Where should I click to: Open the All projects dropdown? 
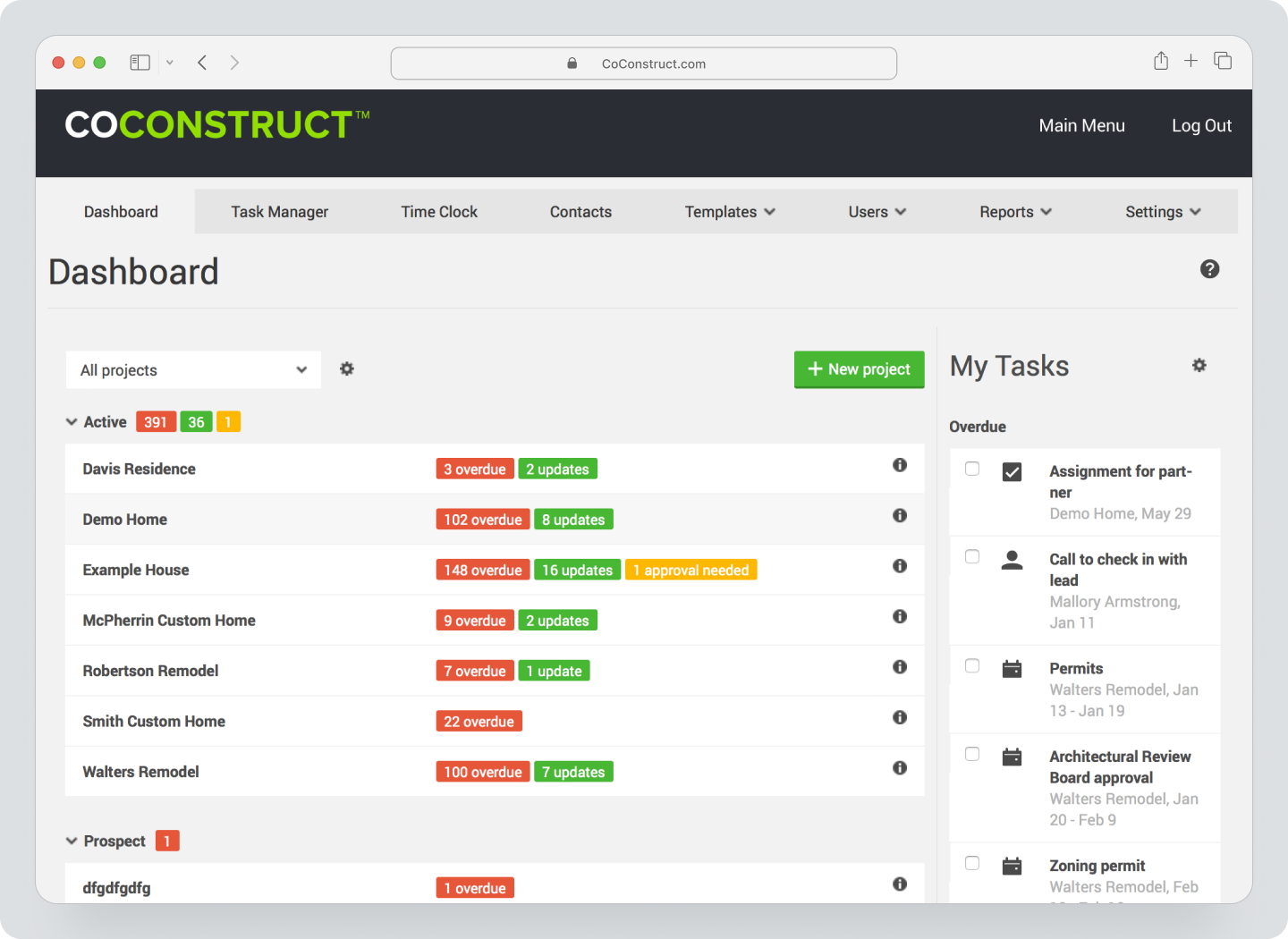point(193,369)
